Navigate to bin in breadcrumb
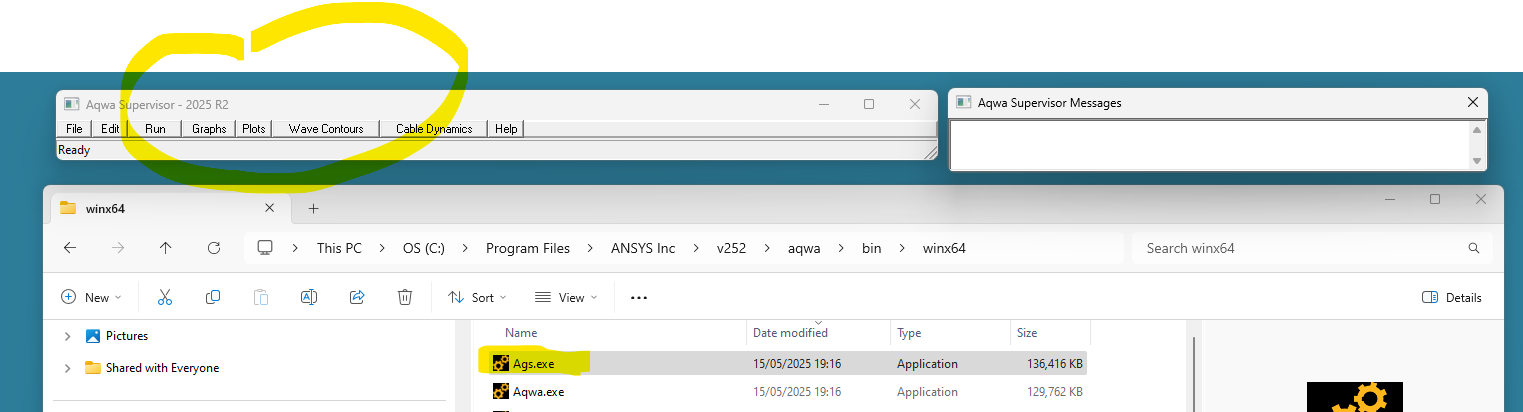This screenshot has width=1523, height=412. [871, 248]
